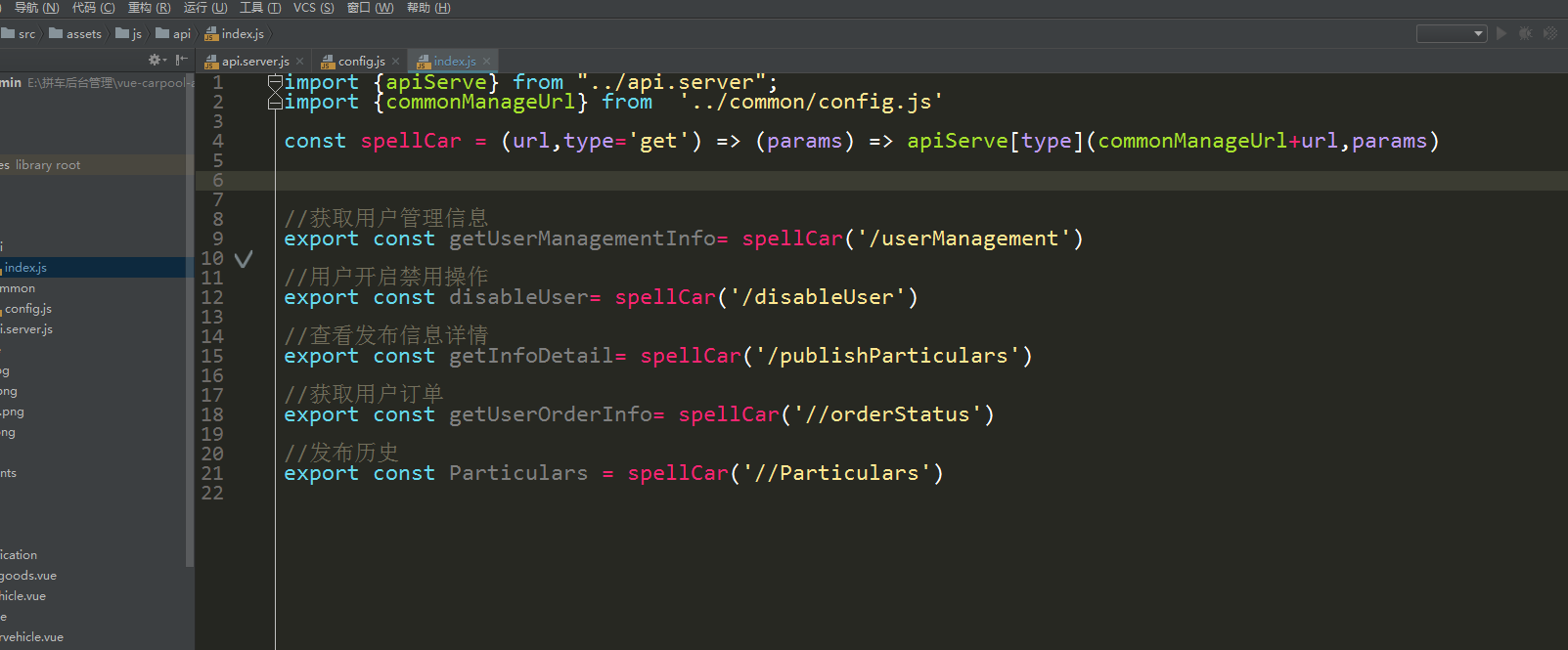Open the project view settings gear

coord(154,61)
